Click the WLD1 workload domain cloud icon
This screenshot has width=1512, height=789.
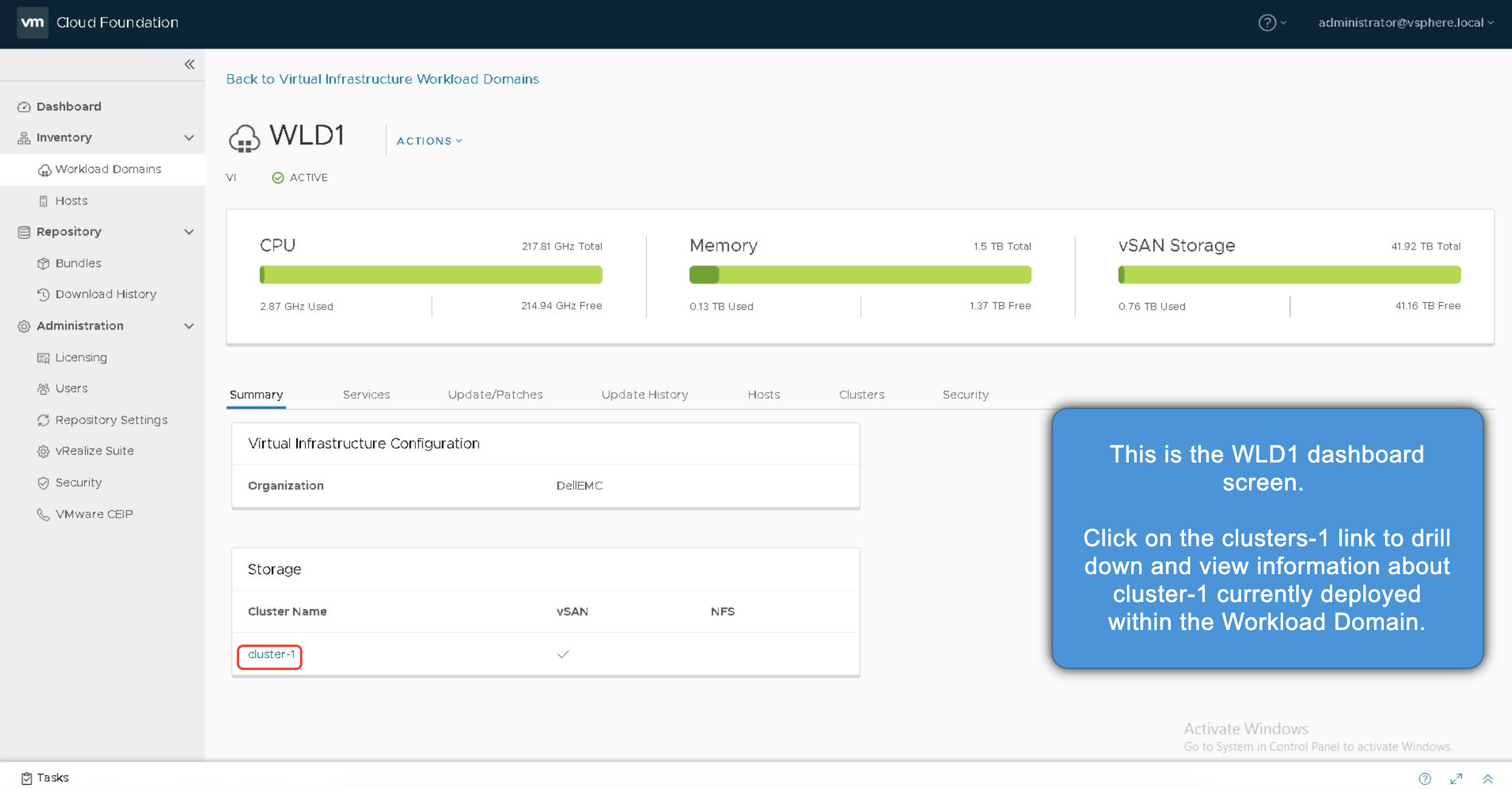click(x=244, y=138)
